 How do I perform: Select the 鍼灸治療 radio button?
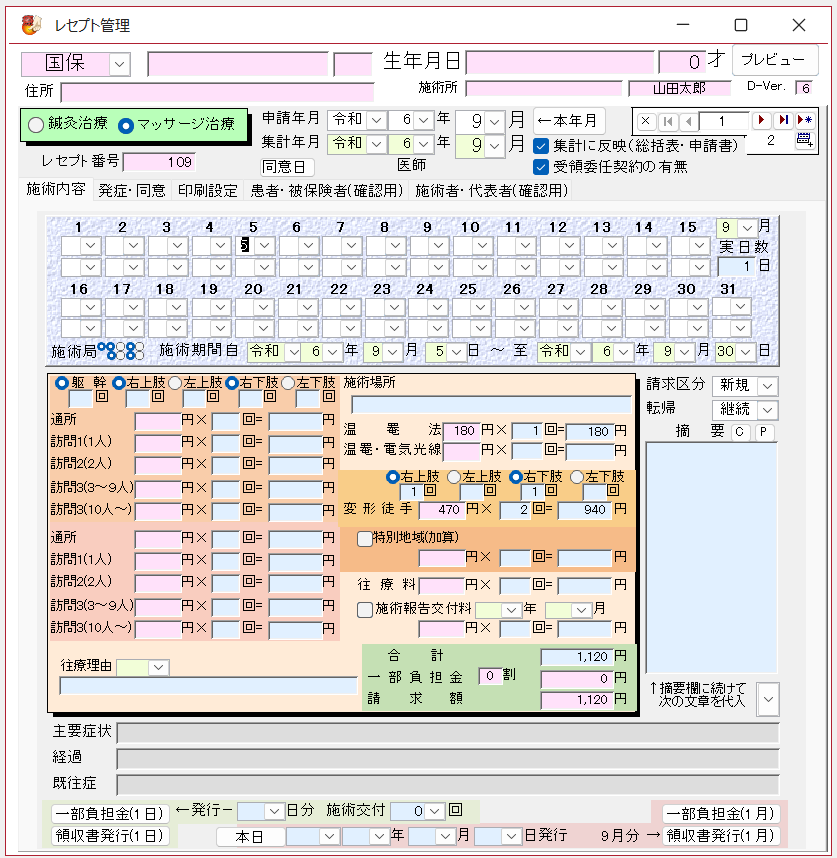point(37,126)
